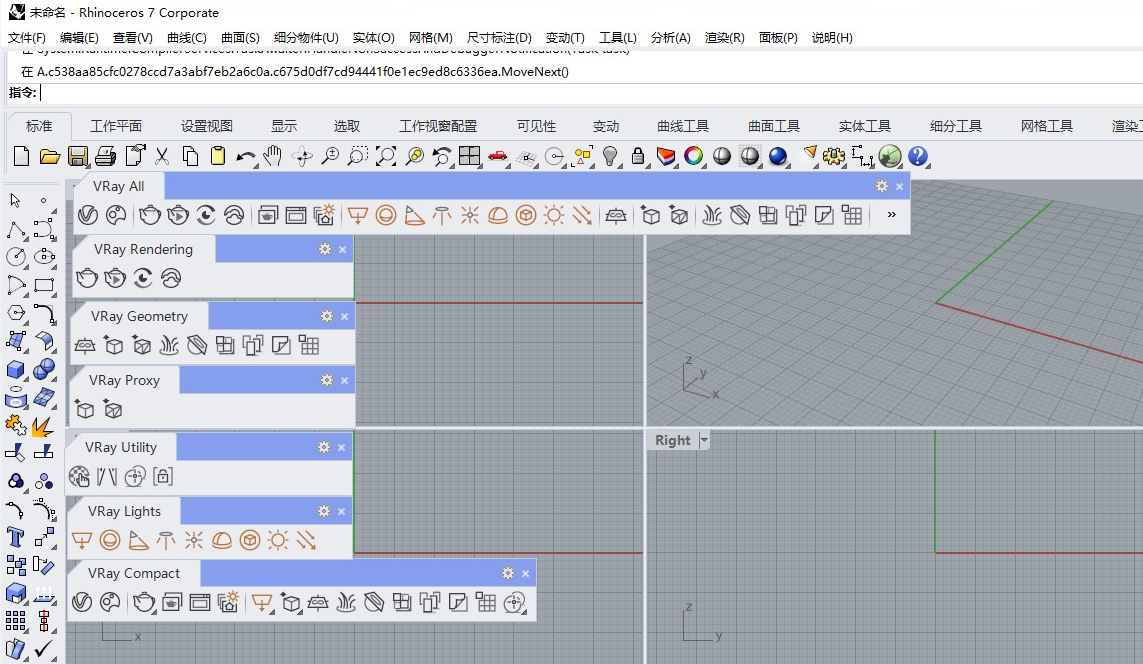Open VRay Lights toolbar gear options
The image size is (1143, 664).
[x=324, y=512]
